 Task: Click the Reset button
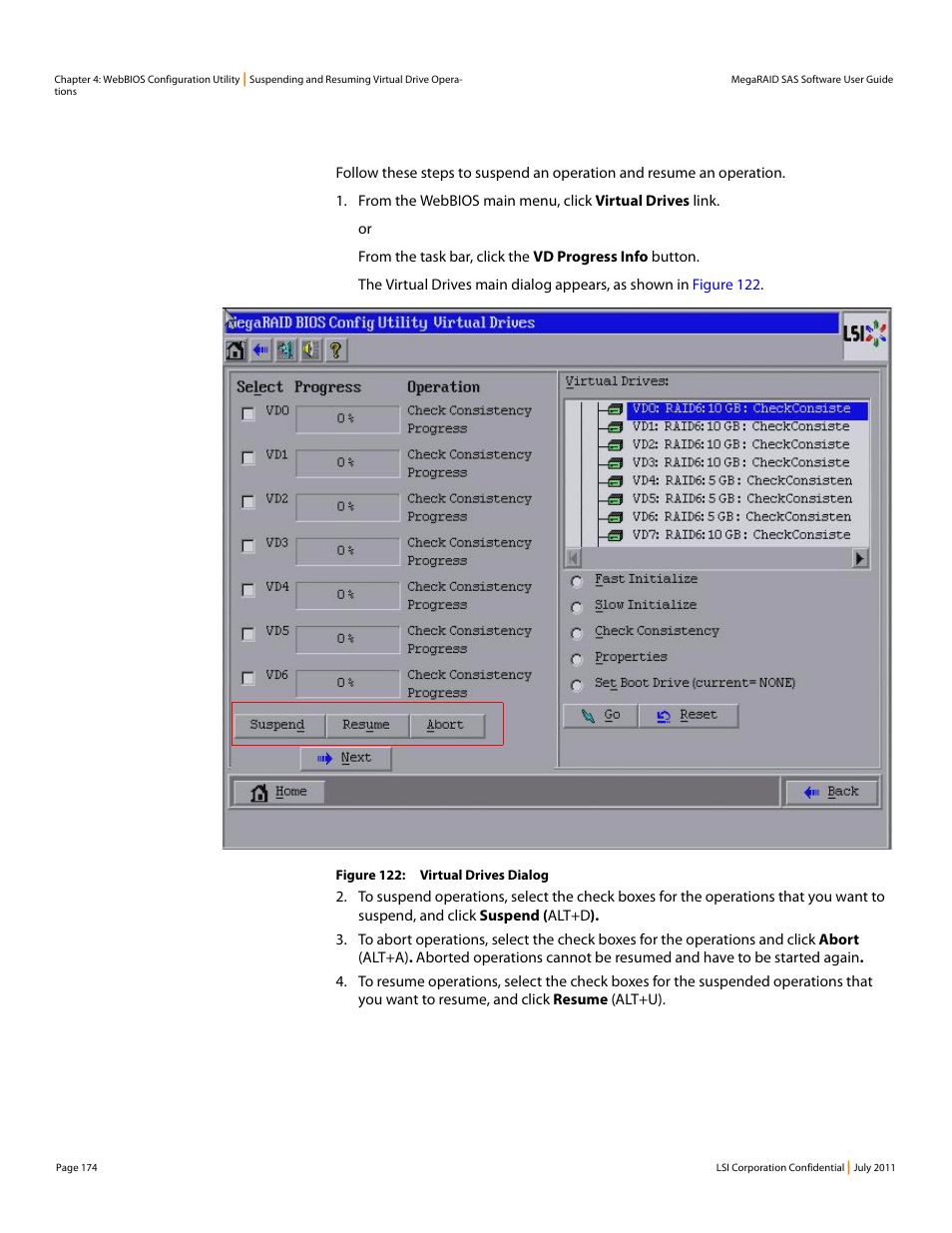[688, 715]
